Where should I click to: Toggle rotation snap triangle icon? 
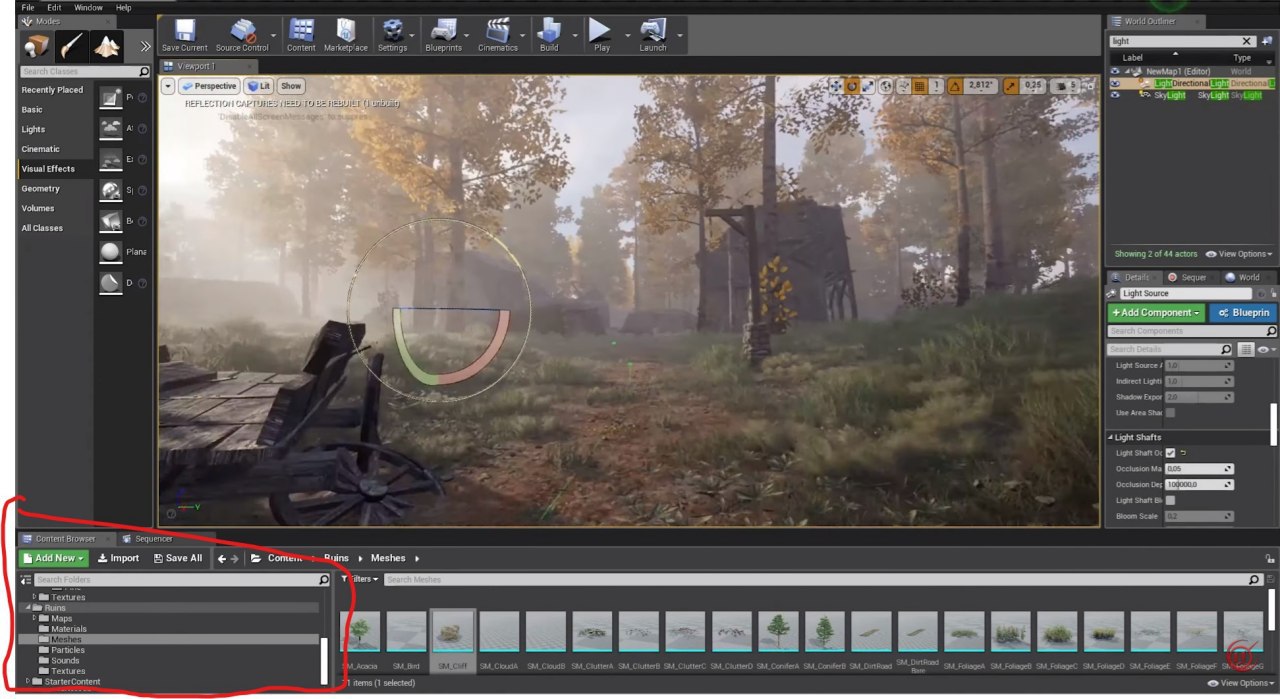point(955,86)
